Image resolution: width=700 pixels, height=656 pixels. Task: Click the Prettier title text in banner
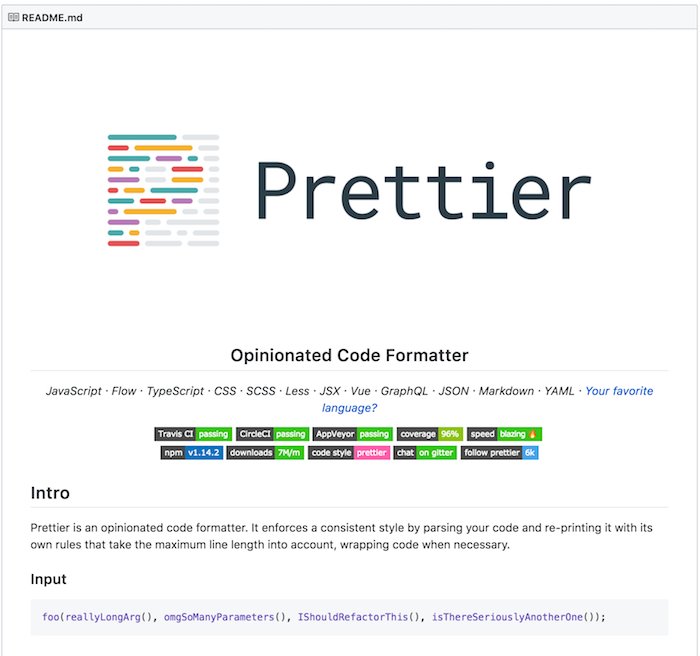[x=422, y=190]
